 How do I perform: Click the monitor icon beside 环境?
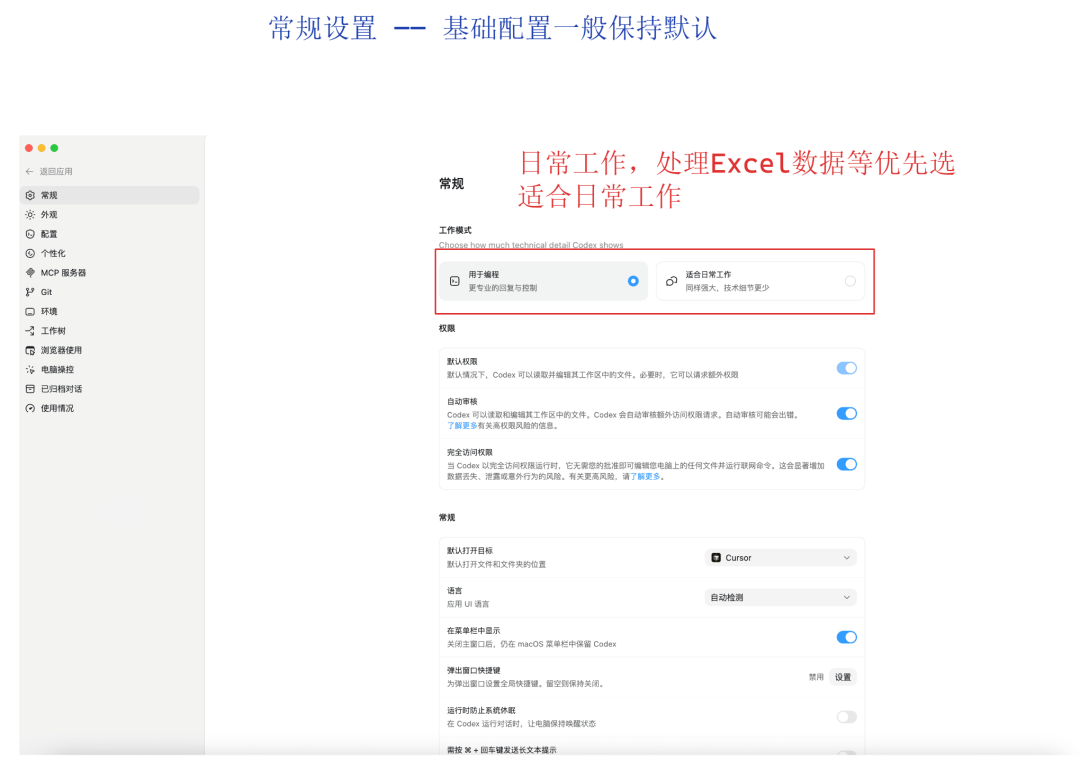tap(30, 311)
